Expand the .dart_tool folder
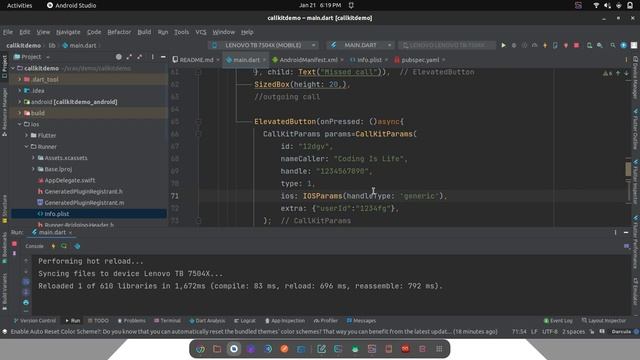 pyautogui.click(x=20, y=80)
